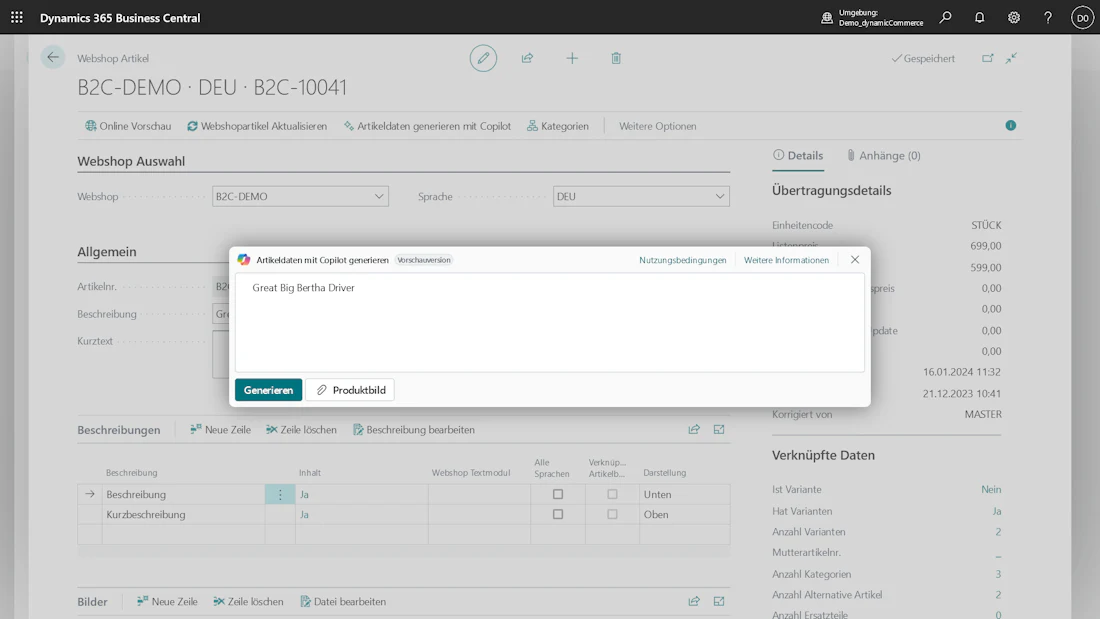The height and width of the screenshot is (619, 1100).
Task: Click Hat Varianten value Ja
Action: 997,511
